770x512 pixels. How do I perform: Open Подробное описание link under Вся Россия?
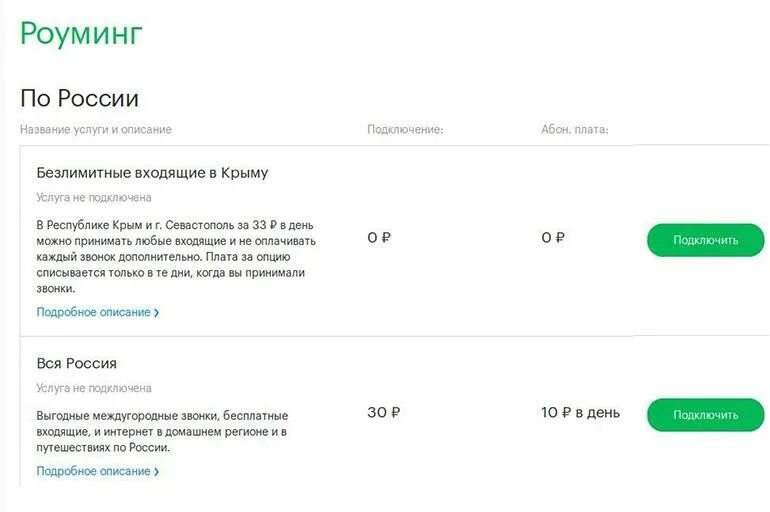(93, 471)
